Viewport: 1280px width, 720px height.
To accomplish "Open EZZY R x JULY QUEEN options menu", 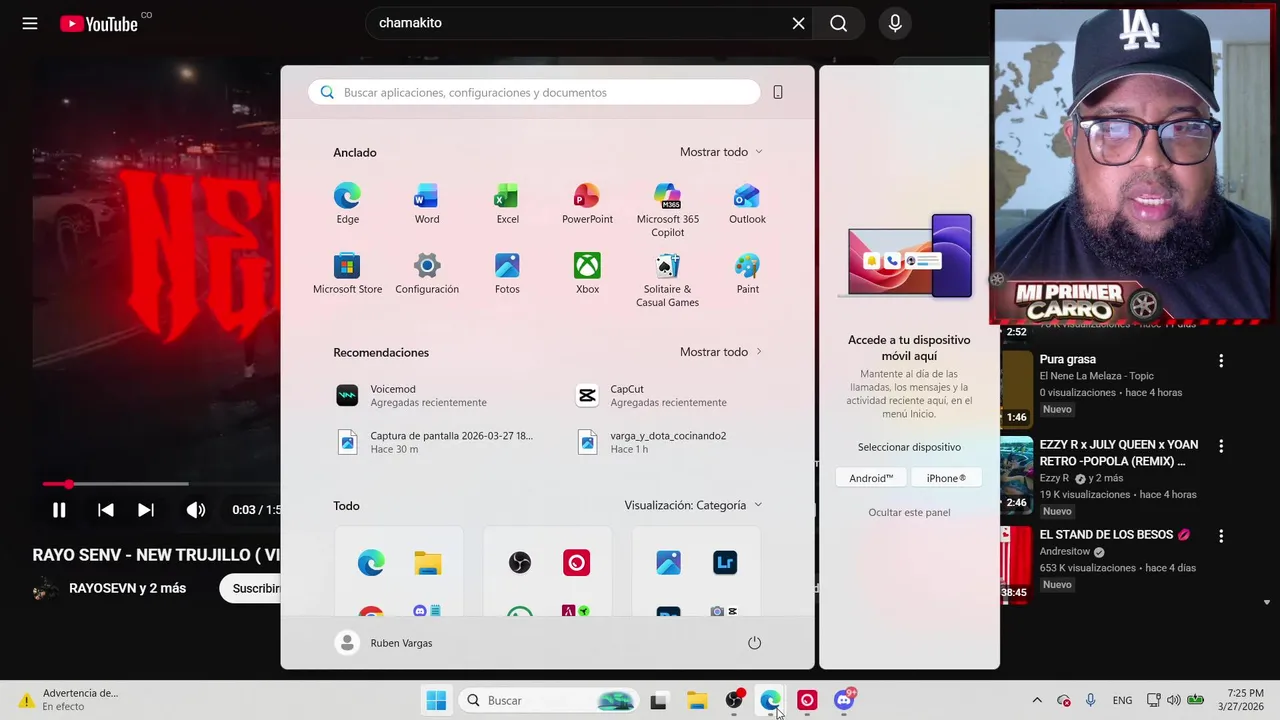I will coord(1221,446).
